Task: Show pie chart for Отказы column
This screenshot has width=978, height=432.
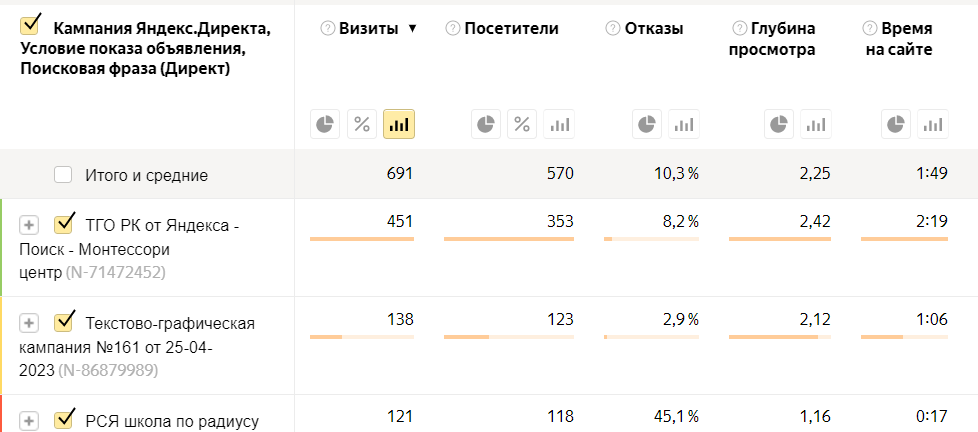Action: pos(647,124)
